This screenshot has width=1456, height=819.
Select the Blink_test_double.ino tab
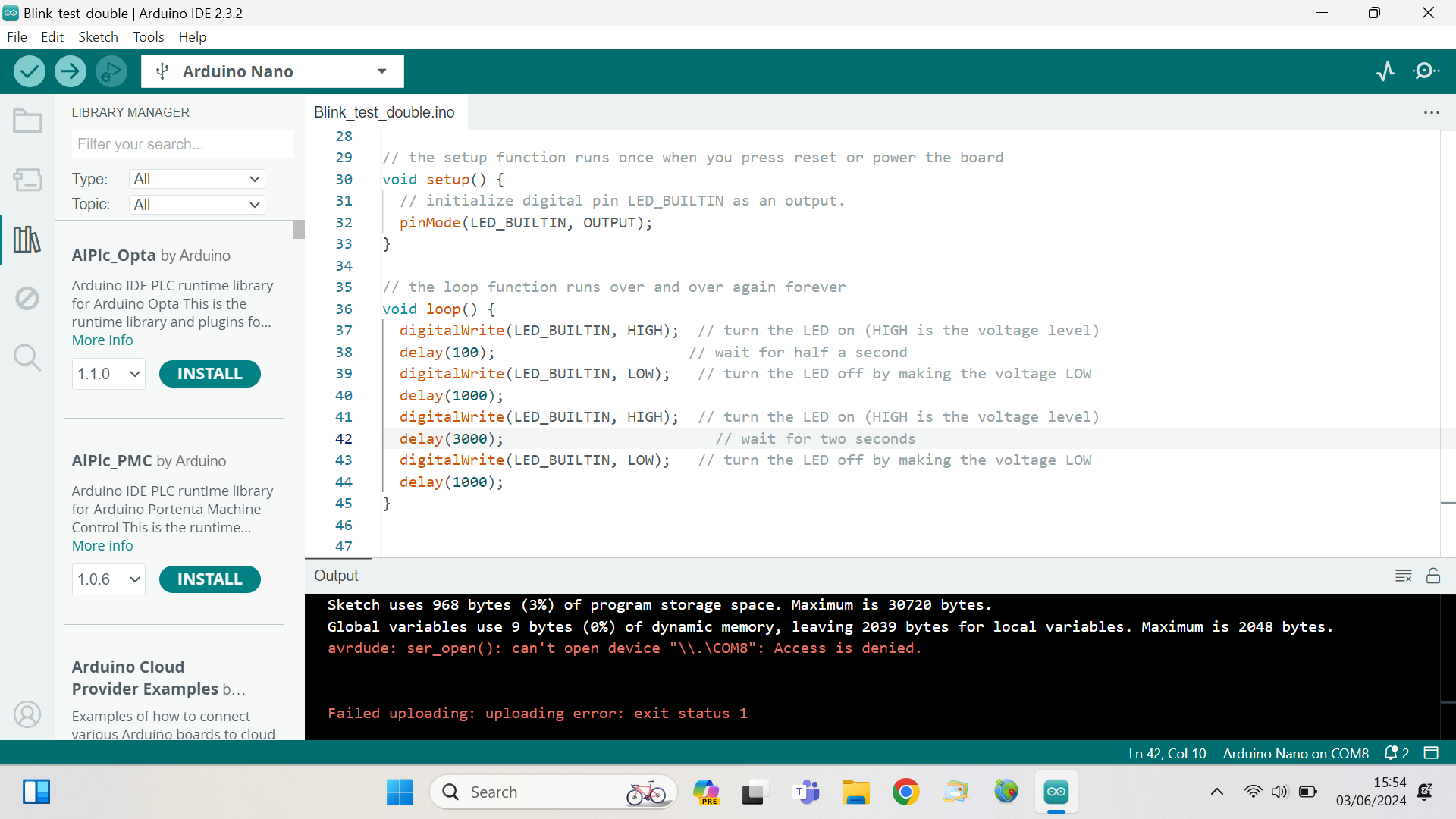click(384, 112)
